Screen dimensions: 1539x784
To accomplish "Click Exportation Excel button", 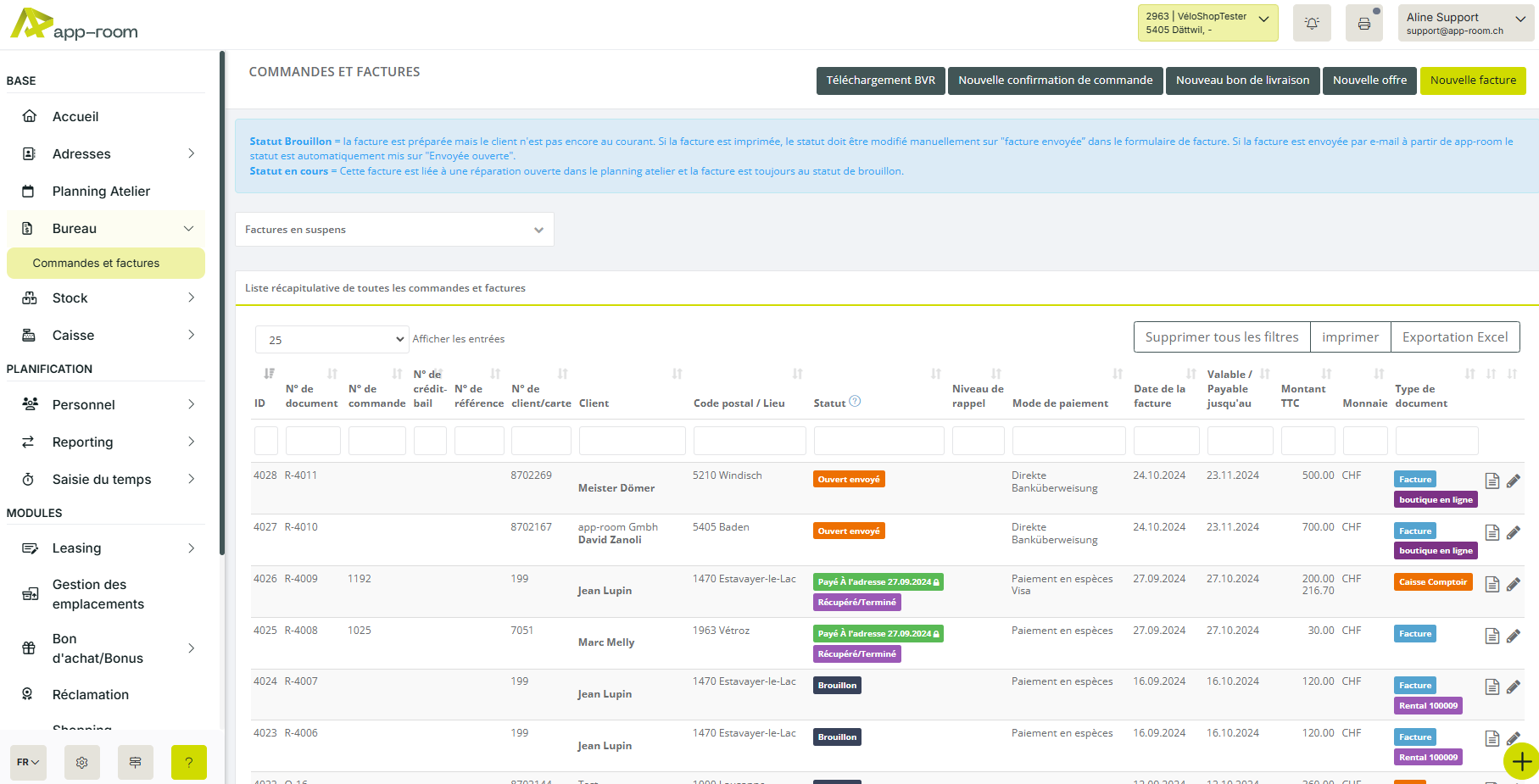I will [x=1454, y=337].
